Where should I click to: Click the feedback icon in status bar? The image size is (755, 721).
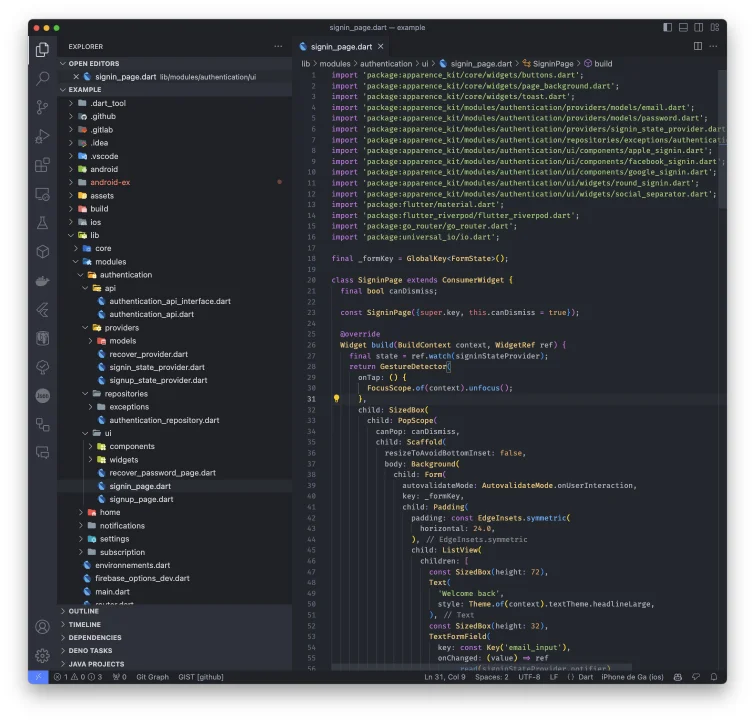click(x=696, y=677)
